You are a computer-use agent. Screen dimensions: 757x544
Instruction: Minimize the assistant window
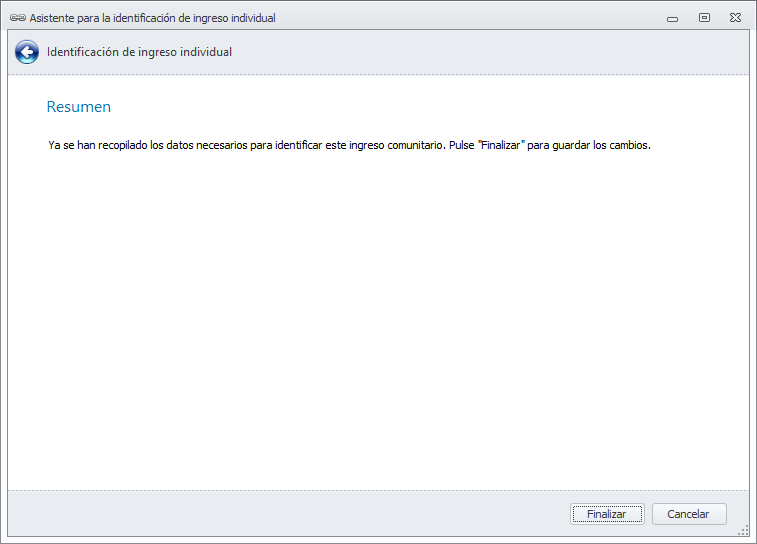673,18
